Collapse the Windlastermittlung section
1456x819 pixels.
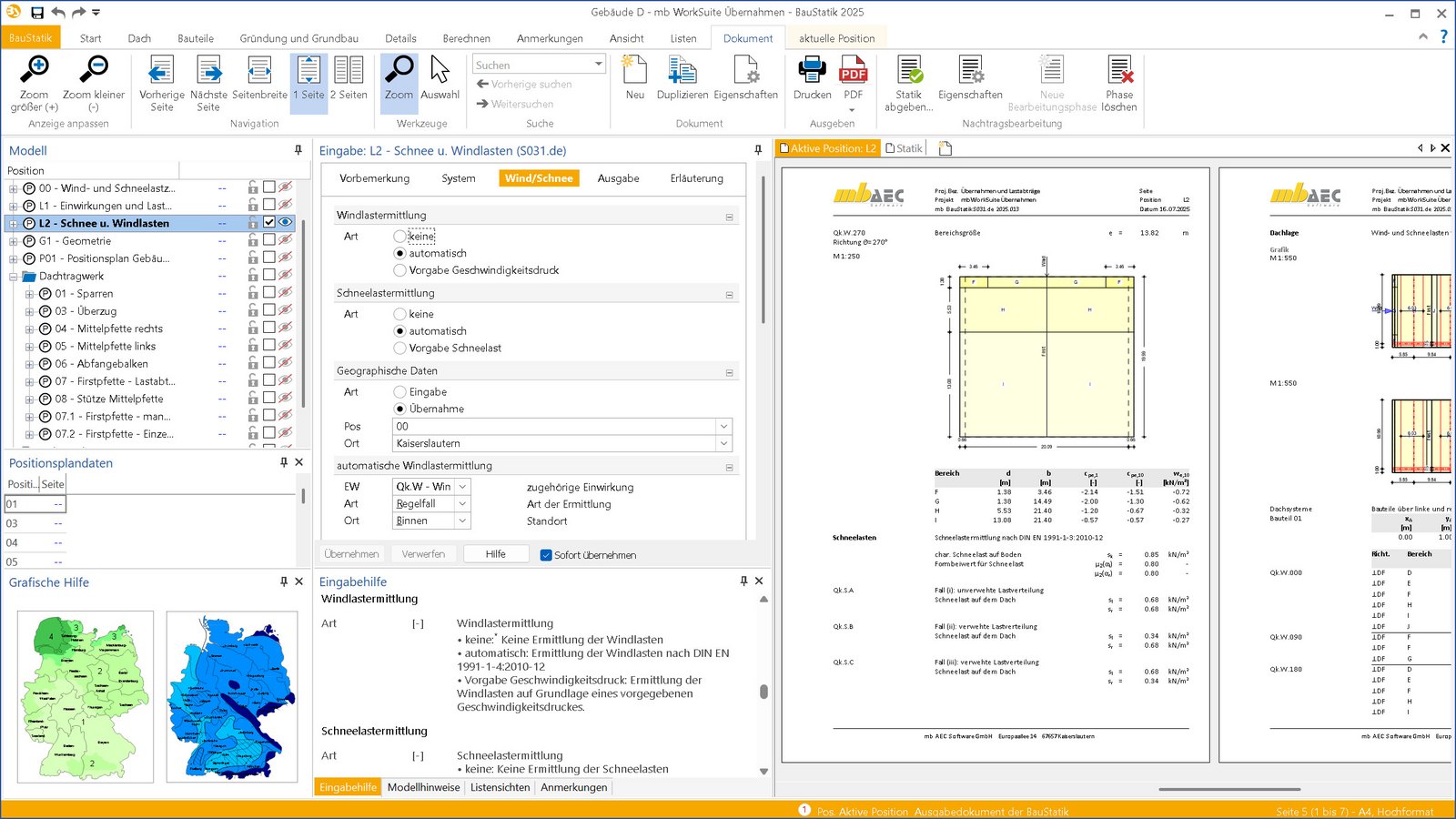click(729, 217)
